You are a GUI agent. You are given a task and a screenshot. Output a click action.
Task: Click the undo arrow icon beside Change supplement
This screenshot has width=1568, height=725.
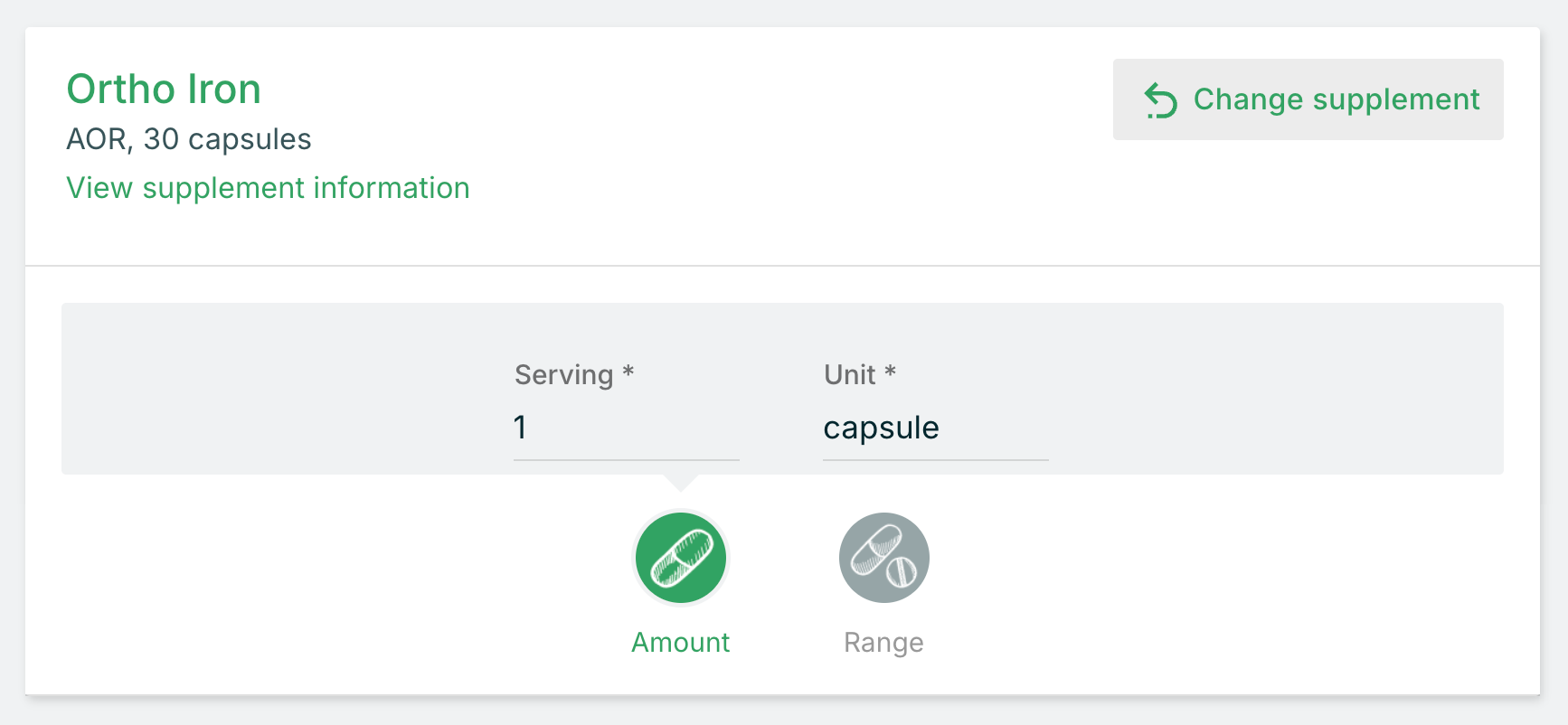(1161, 100)
